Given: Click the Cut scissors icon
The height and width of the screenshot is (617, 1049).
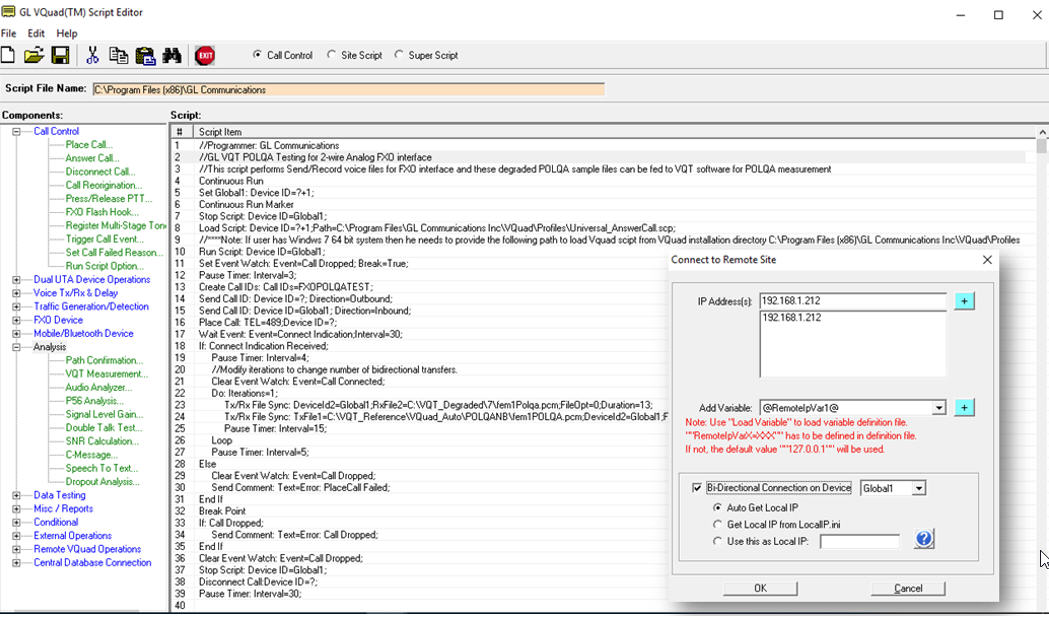Looking at the screenshot, I should click(x=92, y=55).
